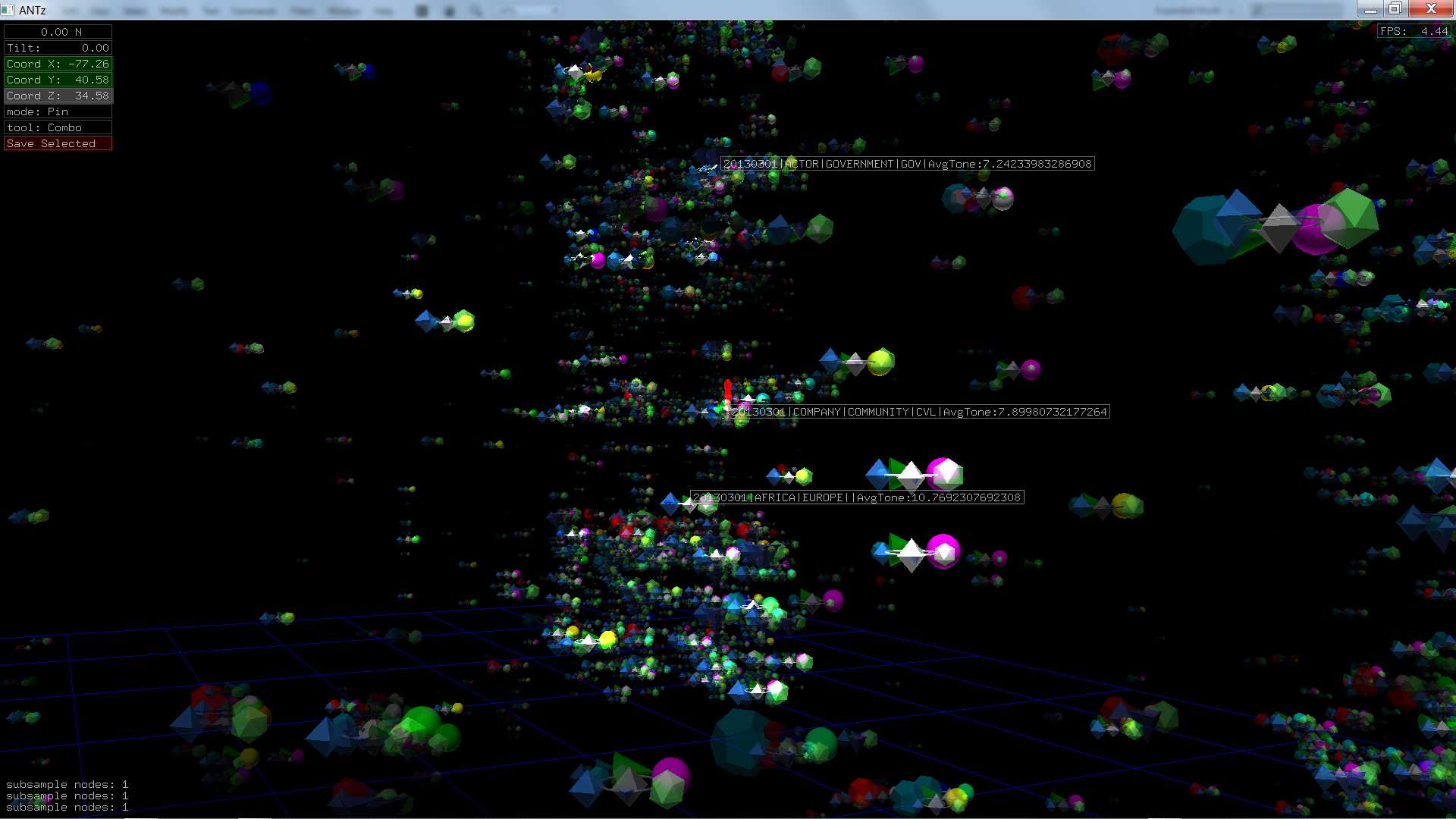This screenshot has width=1456, height=819.
Task: Click the FPS counter display
Action: point(1414,31)
